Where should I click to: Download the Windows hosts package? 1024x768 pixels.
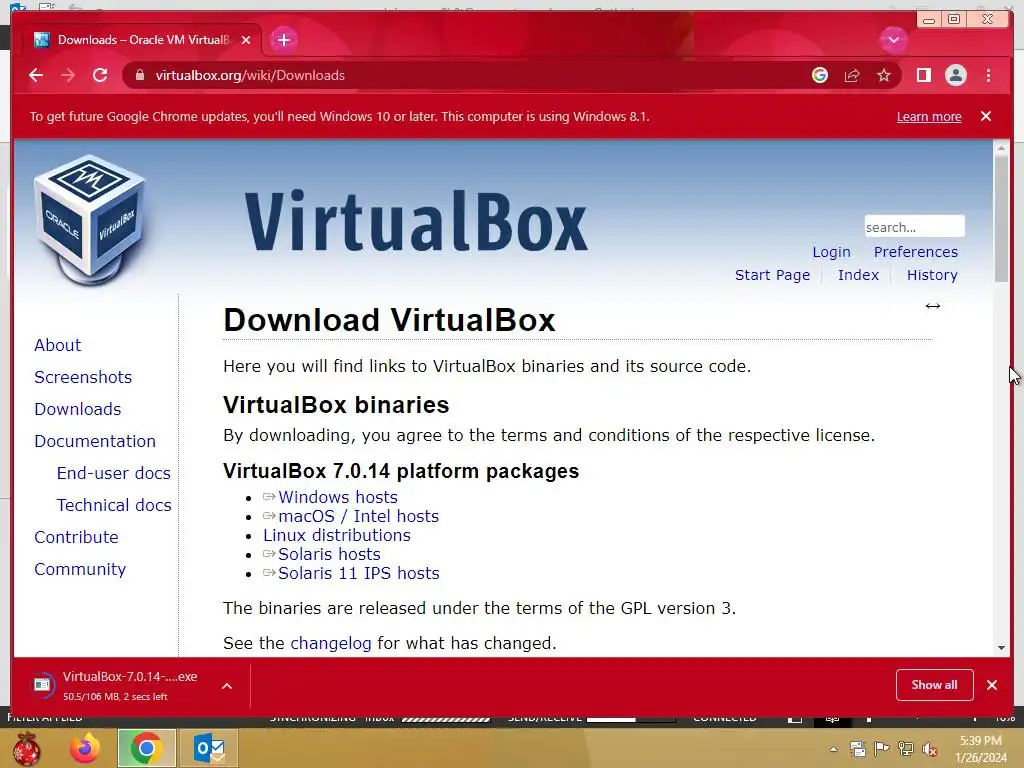(338, 497)
